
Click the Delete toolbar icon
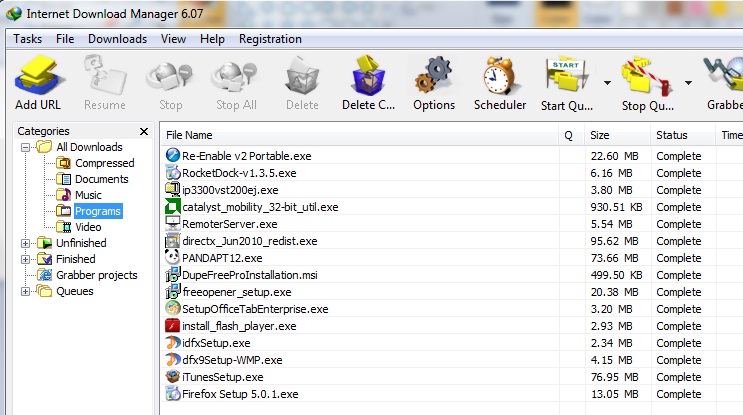click(x=302, y=76)
